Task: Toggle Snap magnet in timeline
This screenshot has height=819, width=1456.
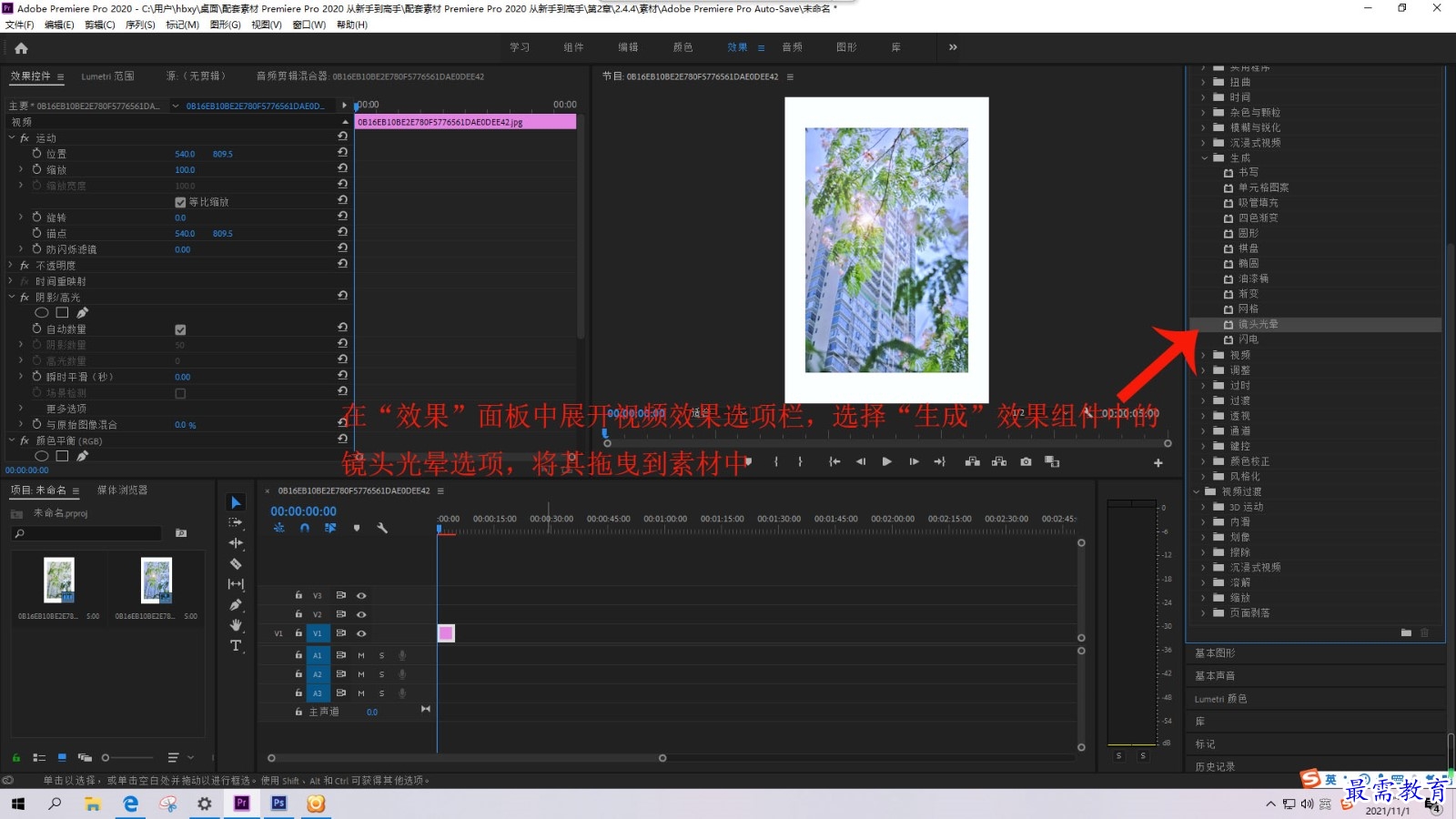Action: pos(305,528)
